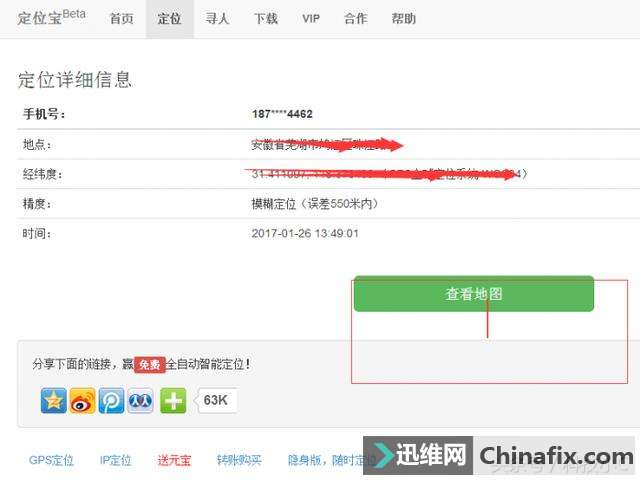The height and width of the screenshot is (480, 640).
Task: Click the 定位宝 Beta logo
Action: (51, 17)
